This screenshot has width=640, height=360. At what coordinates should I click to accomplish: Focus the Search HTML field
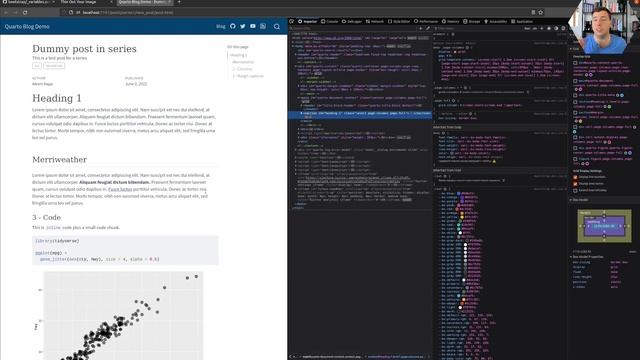pos(353,29)
